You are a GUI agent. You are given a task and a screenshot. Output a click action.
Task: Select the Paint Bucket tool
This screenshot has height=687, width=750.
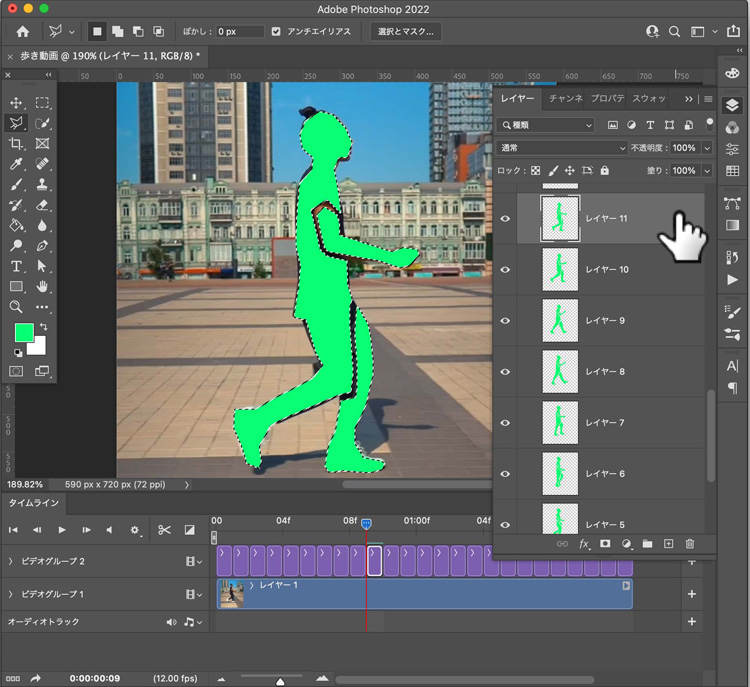pyautogui.click(x=16, y=225)
